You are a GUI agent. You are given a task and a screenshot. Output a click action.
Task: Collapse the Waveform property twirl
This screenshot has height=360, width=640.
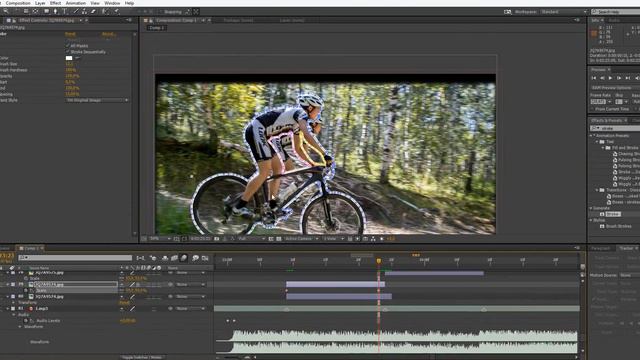point(20,327)
